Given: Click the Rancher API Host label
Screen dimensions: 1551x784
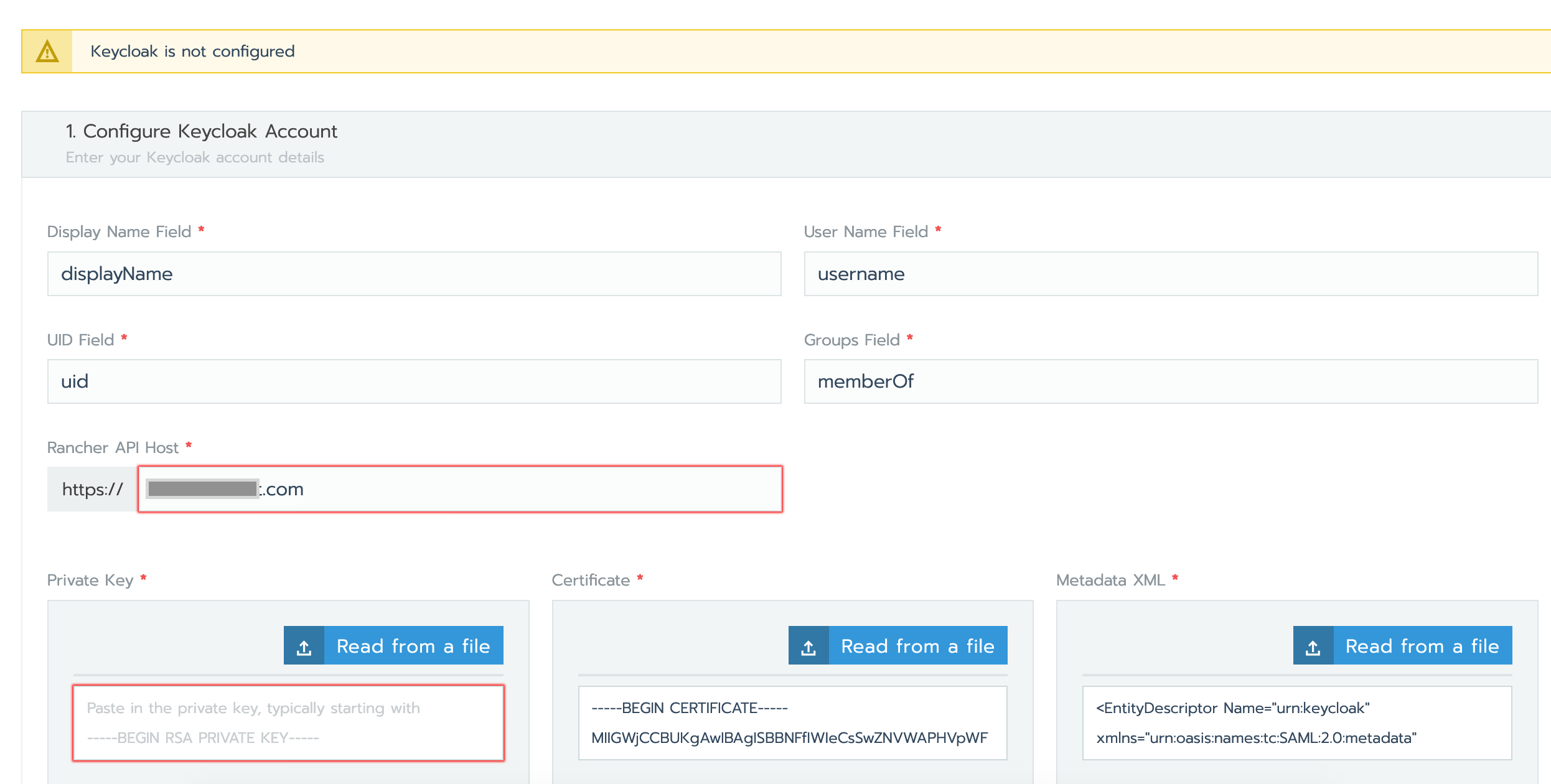Looking at the screenshot, I should pyautogui.click(x=113, y=448).
